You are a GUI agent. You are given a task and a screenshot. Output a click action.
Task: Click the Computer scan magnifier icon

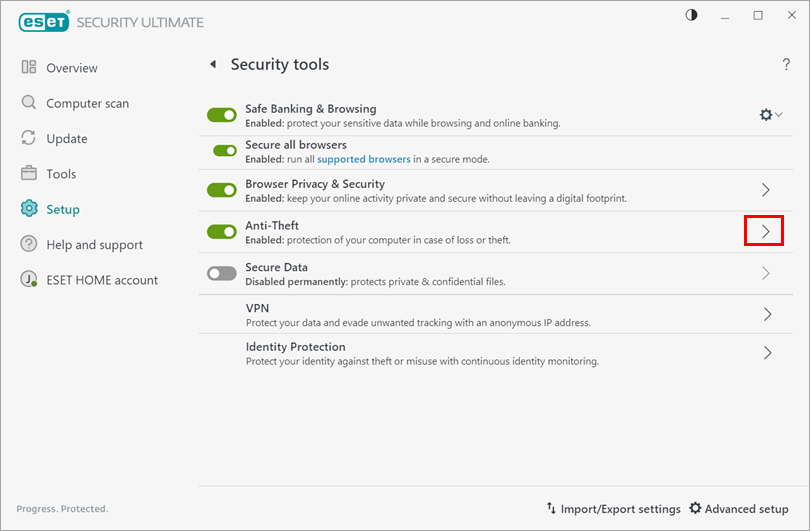pyautogui.click(x=29, y=103)
